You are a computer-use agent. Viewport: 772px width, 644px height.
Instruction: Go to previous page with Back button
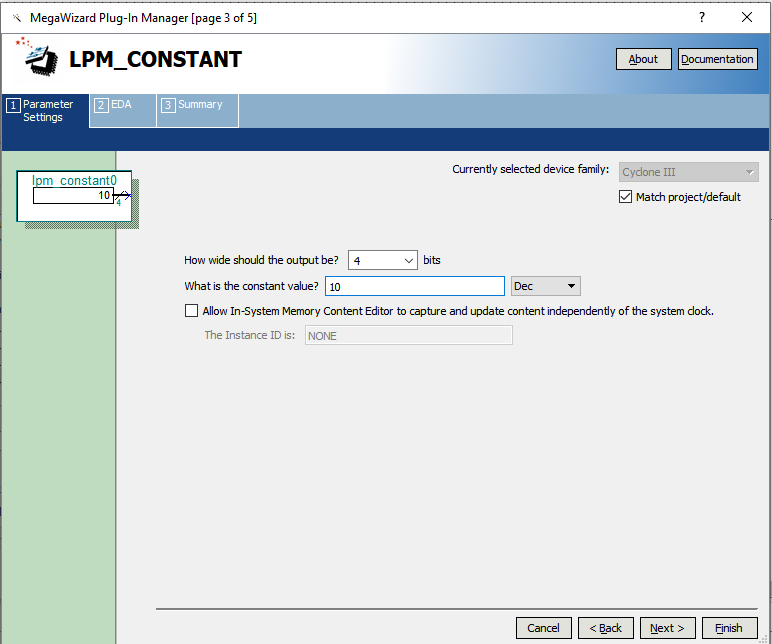605,628
